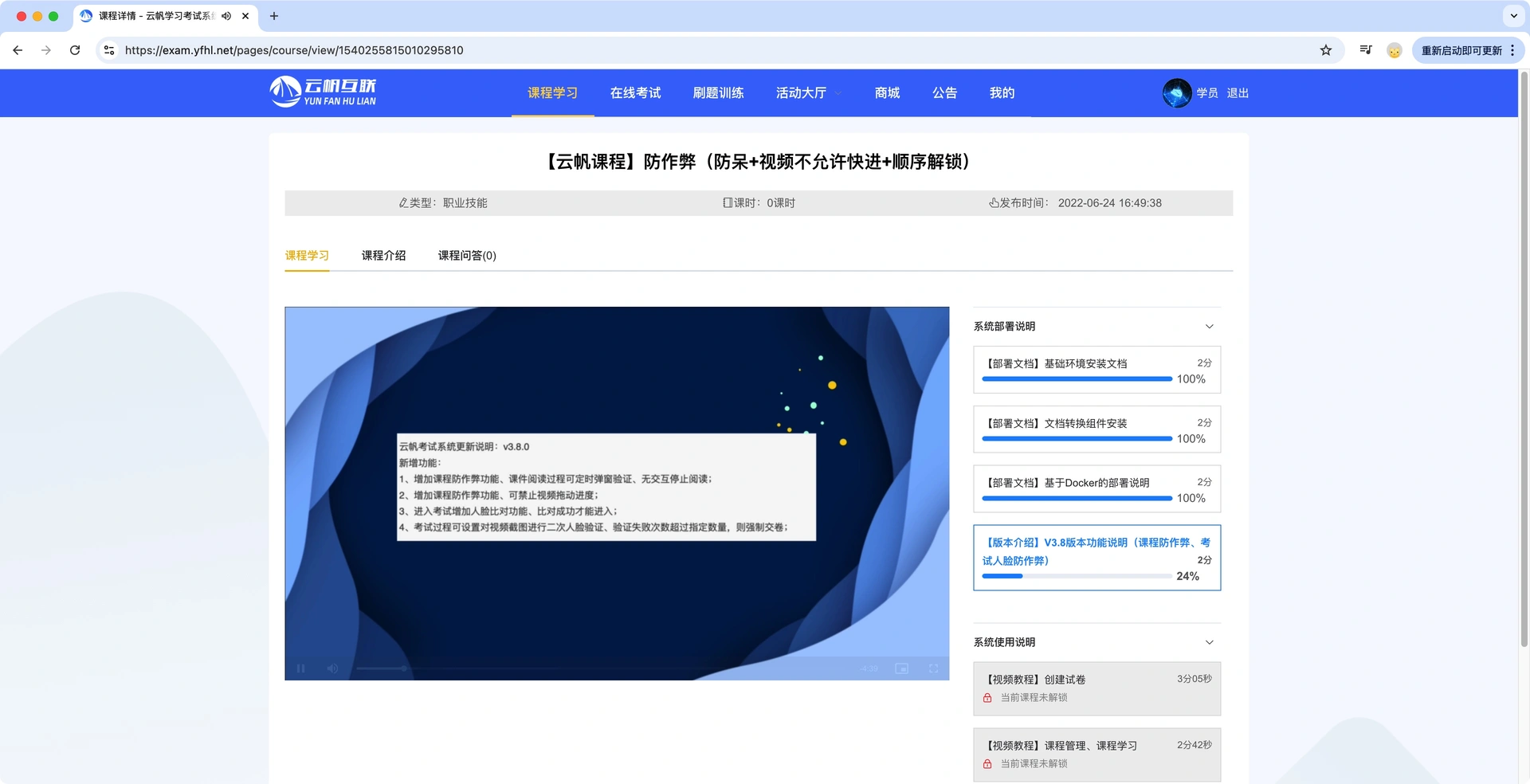Open 基于Docker的部署说明 lesson
The width and height of the screenshot is (1530, 784).
pyautogui.click(x=1096, y=489)
